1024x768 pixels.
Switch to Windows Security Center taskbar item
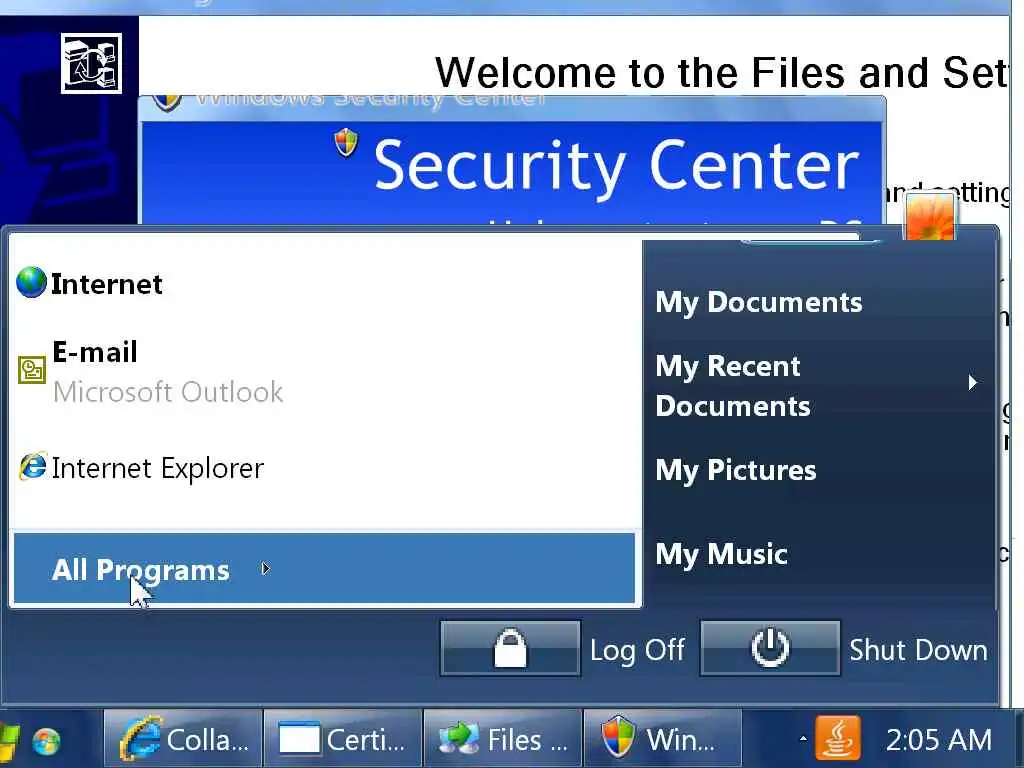point(662,740)
